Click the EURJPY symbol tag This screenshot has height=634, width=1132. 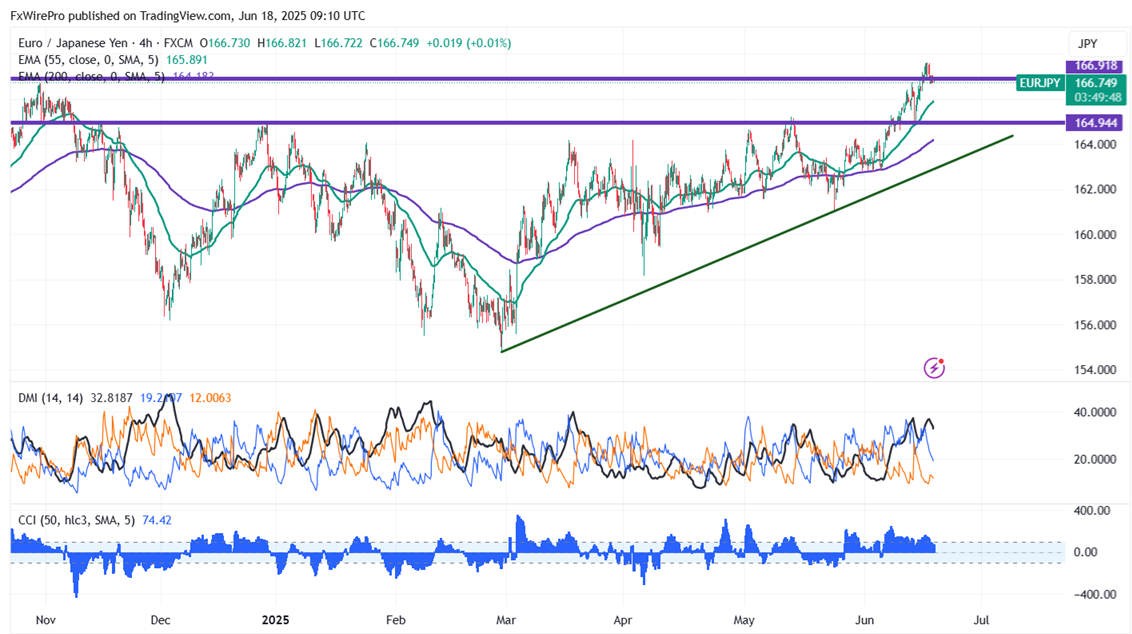coord(1040,83)
